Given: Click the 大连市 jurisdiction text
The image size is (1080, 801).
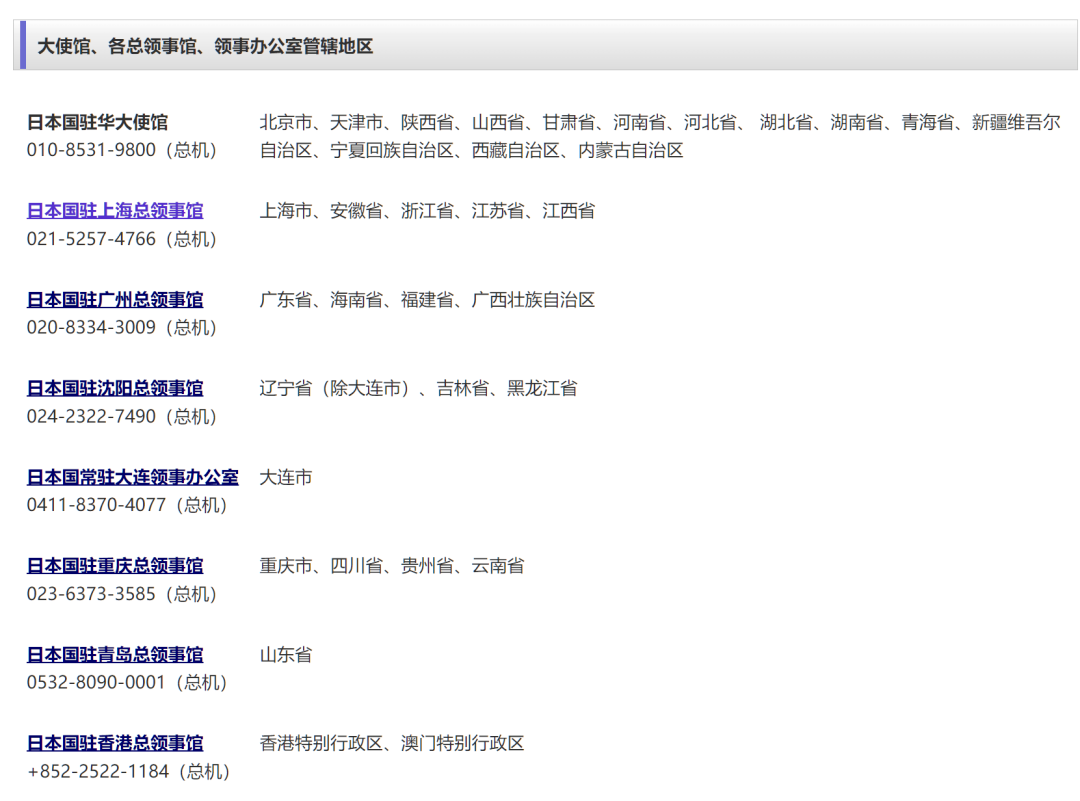Looking at the screenshot, I should (286, 477).
